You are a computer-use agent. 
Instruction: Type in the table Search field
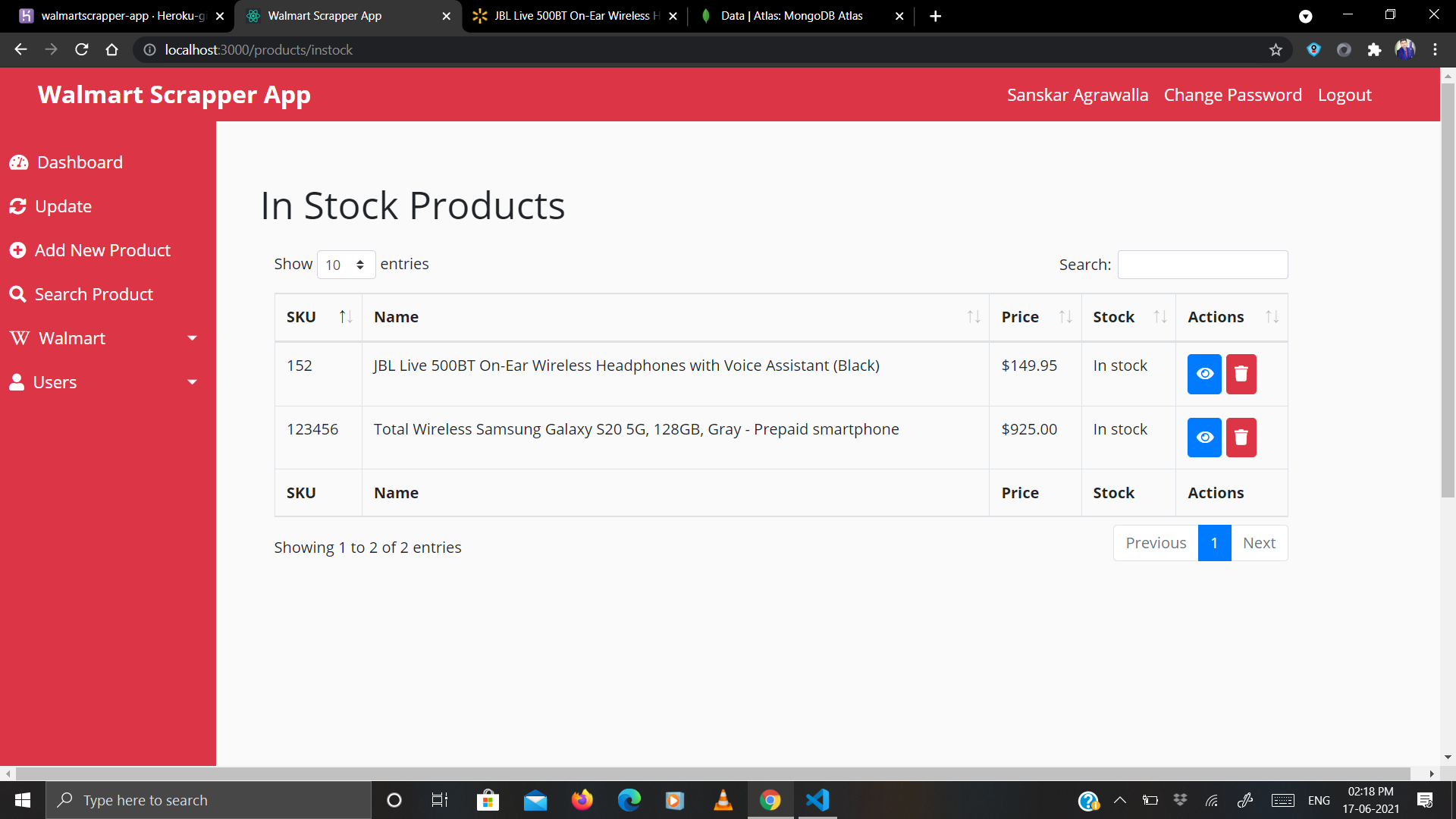point(1203,264)
